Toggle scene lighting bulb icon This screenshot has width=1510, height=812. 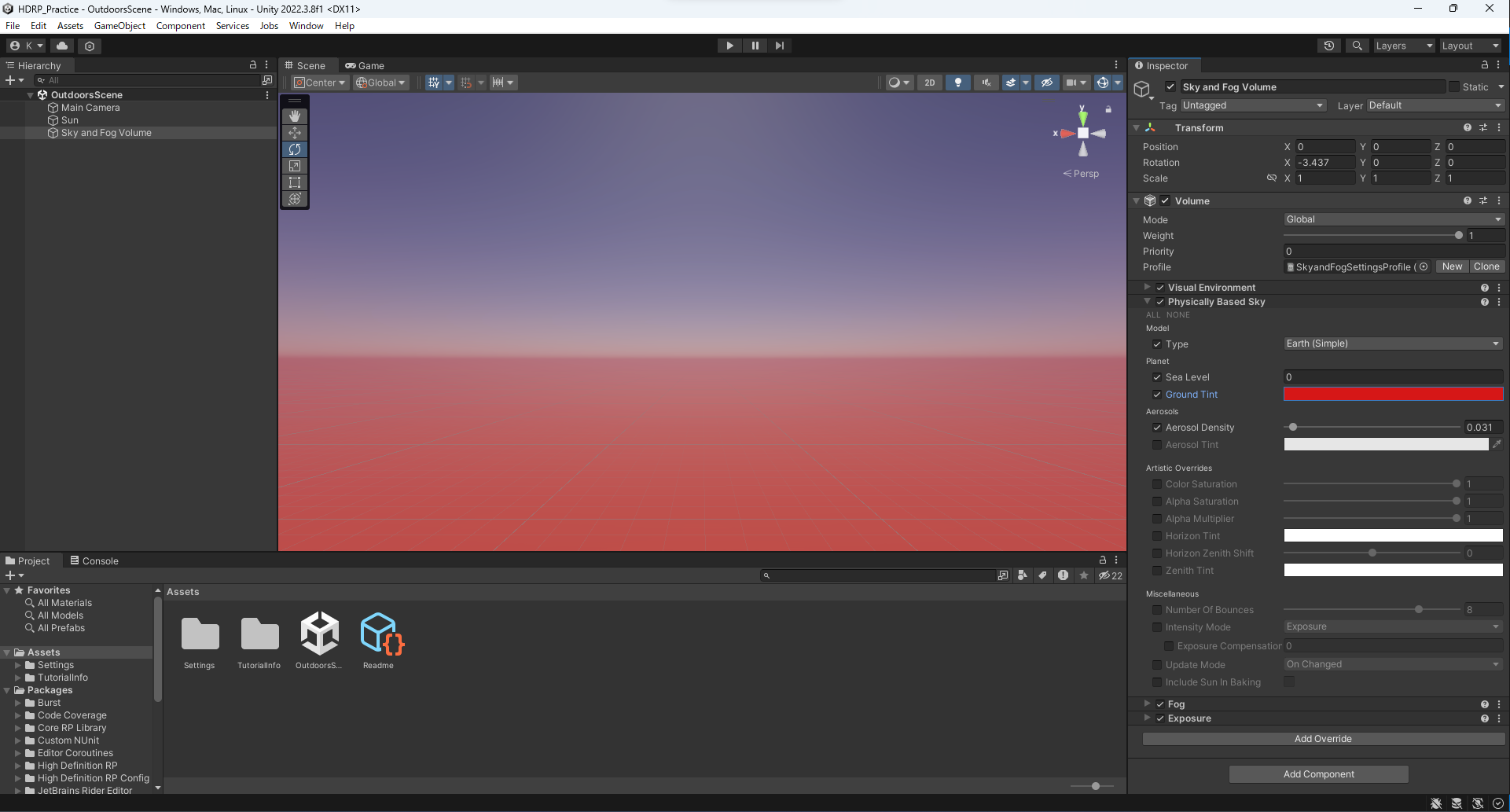pos(957,83)
